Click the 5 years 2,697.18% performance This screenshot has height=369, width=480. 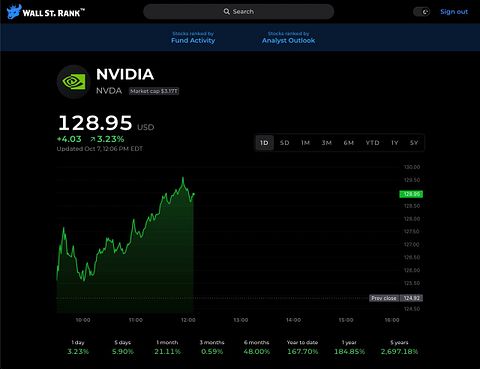coord(399,347)
